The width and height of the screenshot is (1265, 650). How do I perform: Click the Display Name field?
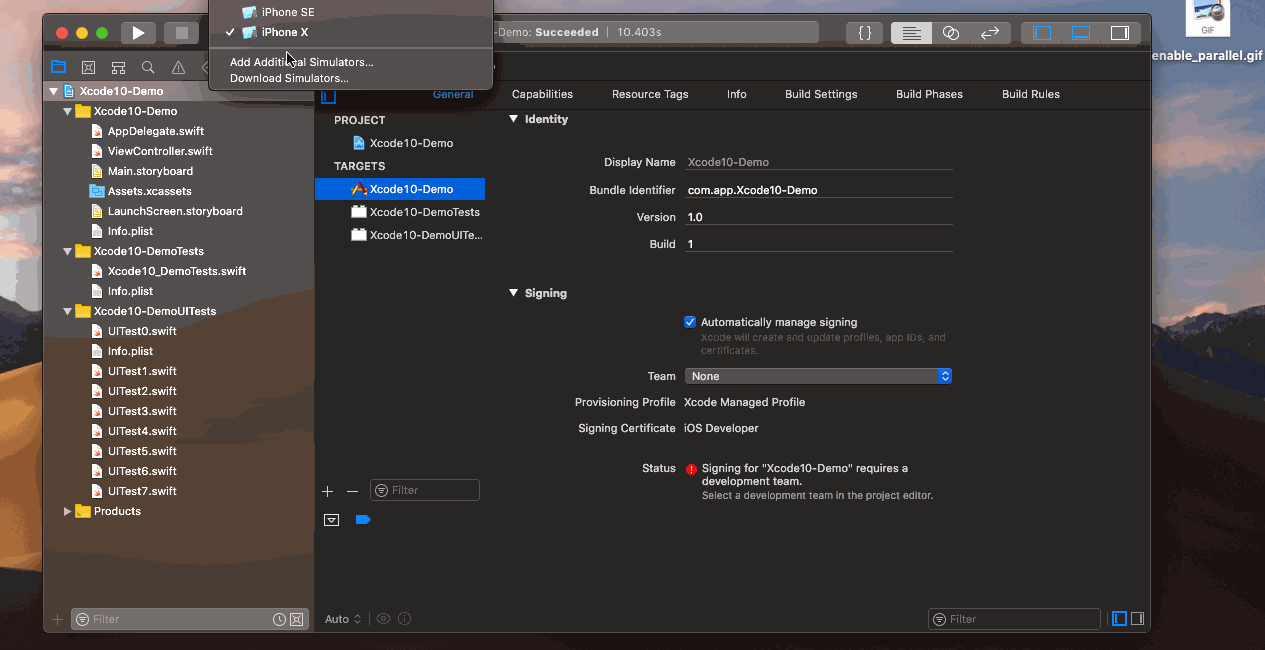818,162
